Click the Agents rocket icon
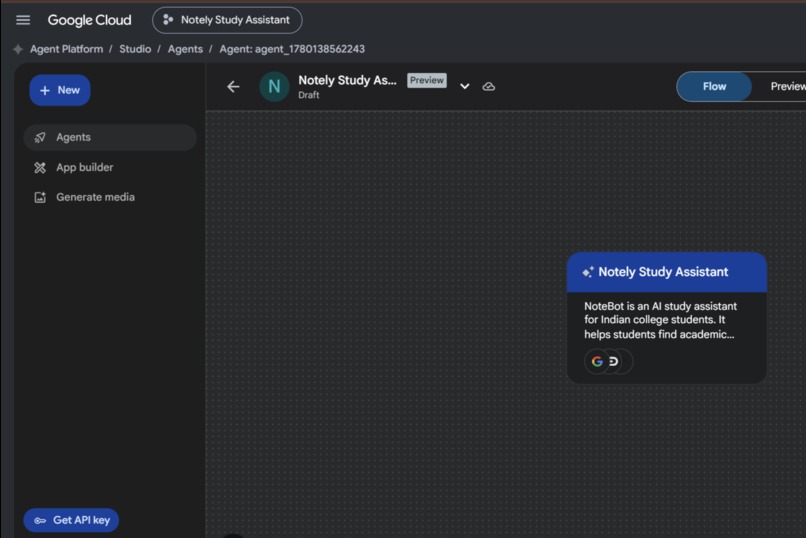Viewport: 806px width, 538px height. pyautogui.click(x=40, y=137)
